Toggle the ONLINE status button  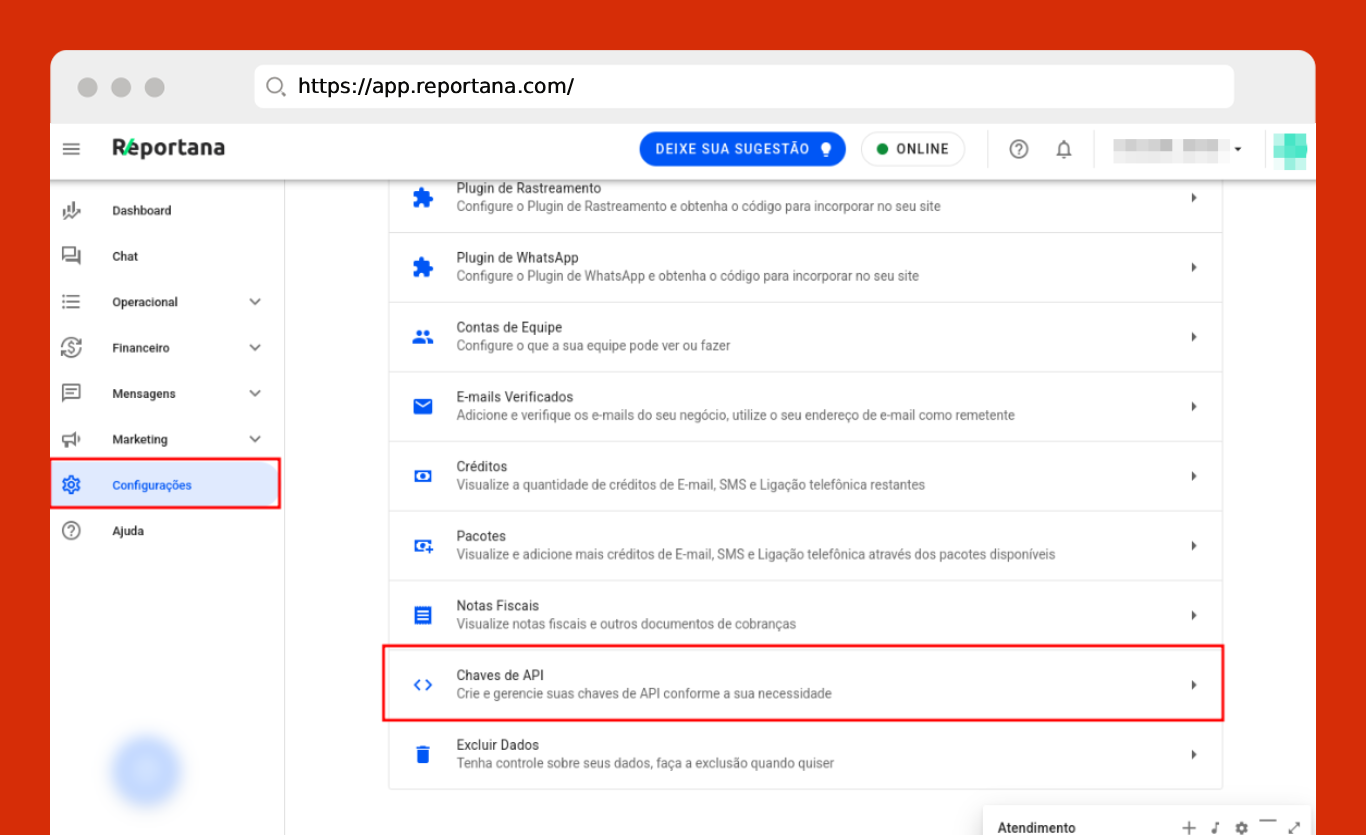pos(912,149)
